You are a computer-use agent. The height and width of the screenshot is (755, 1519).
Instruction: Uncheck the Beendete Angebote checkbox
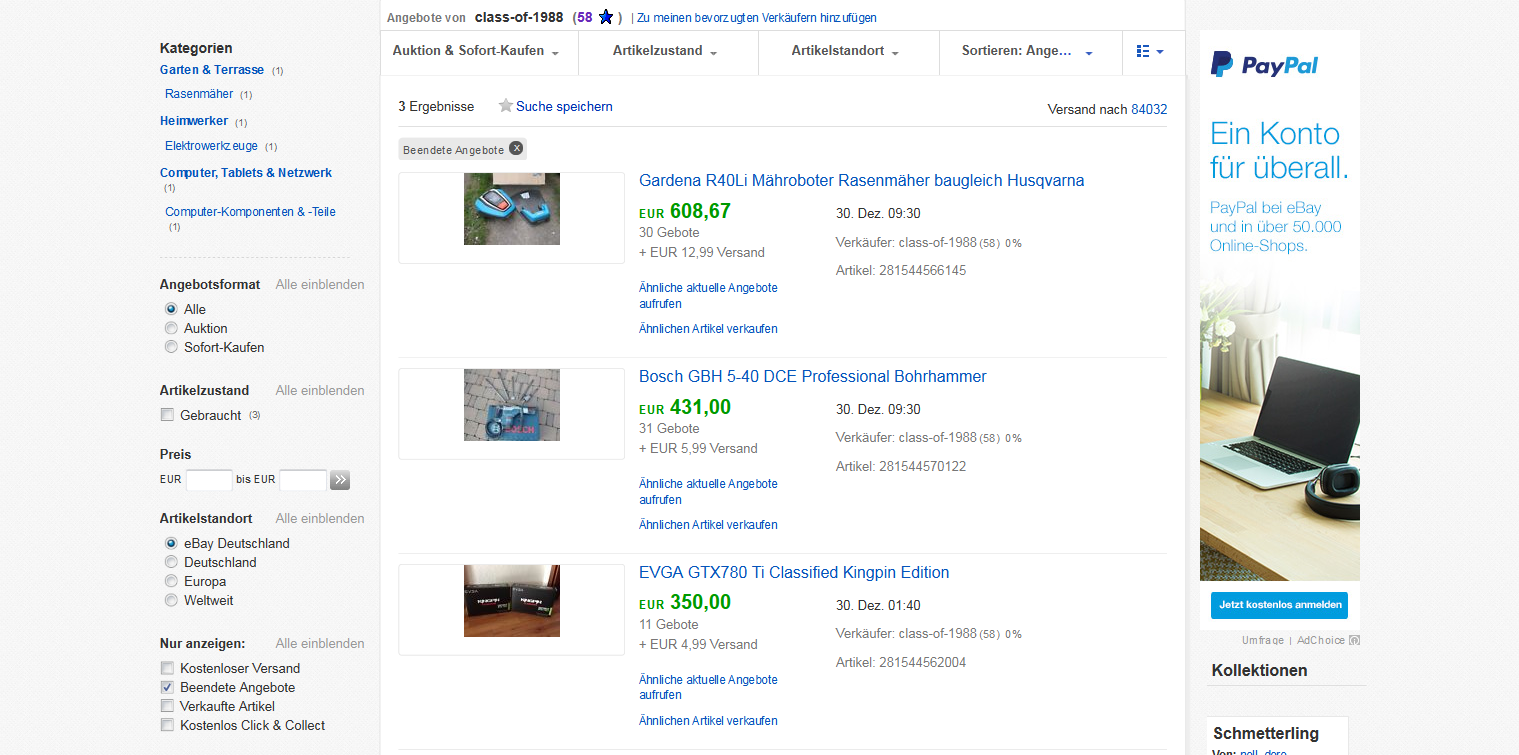167,687
